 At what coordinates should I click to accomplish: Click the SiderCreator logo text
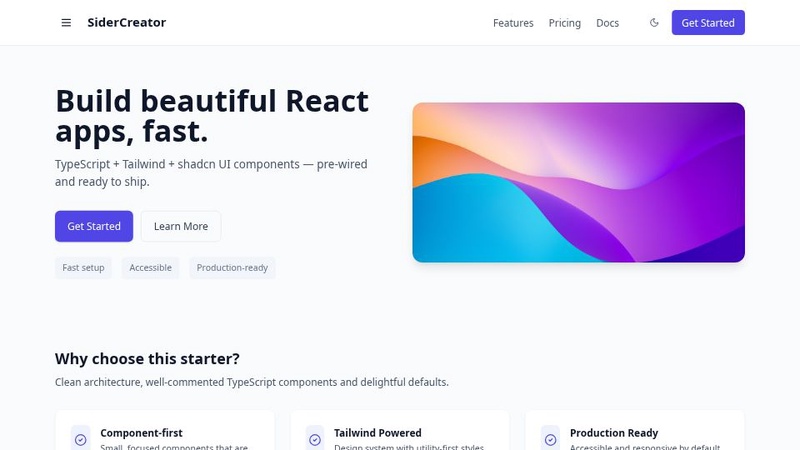[x=127, y=22]
